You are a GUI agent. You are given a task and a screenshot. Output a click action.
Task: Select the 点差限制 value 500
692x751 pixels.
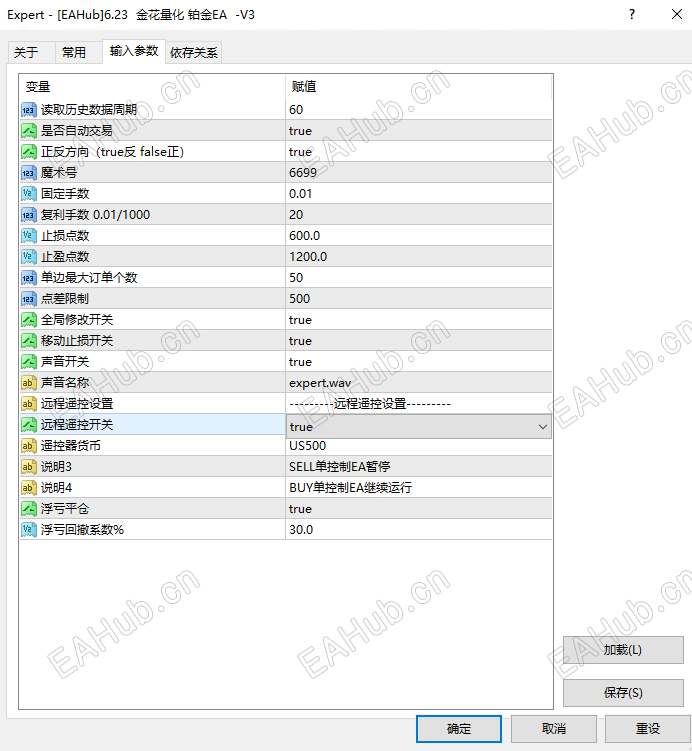(419, 299)
